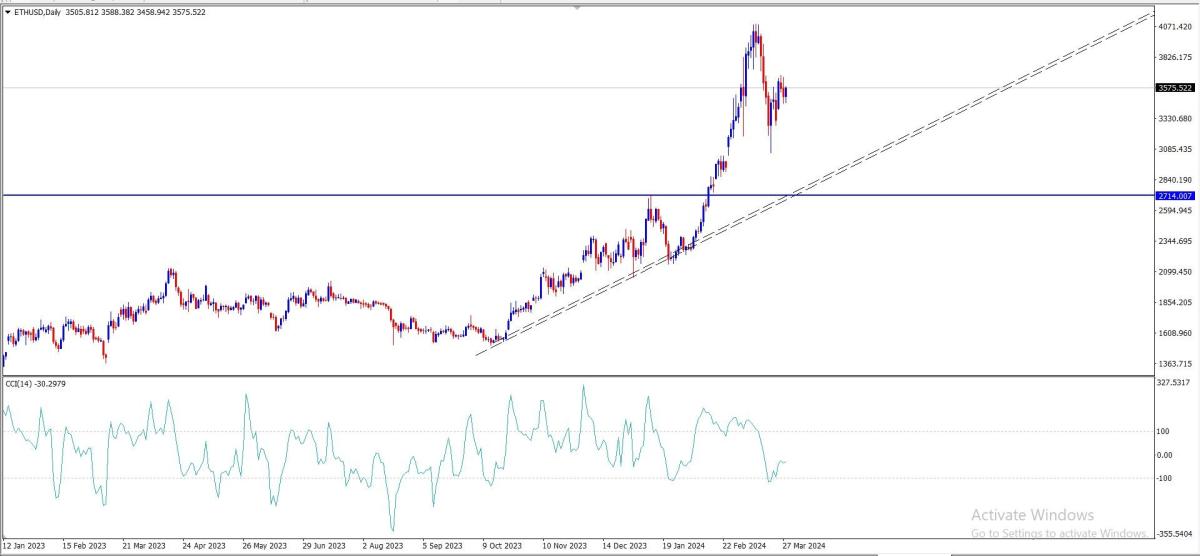The height and width of the screenshot is (556, 1200).
Task: Click the gray chart shift marker at top
Action: [x=577, y=6]
